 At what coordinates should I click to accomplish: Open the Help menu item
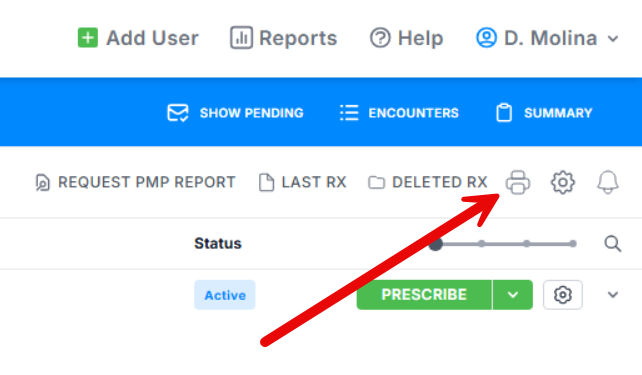click(x=406, y=38)
